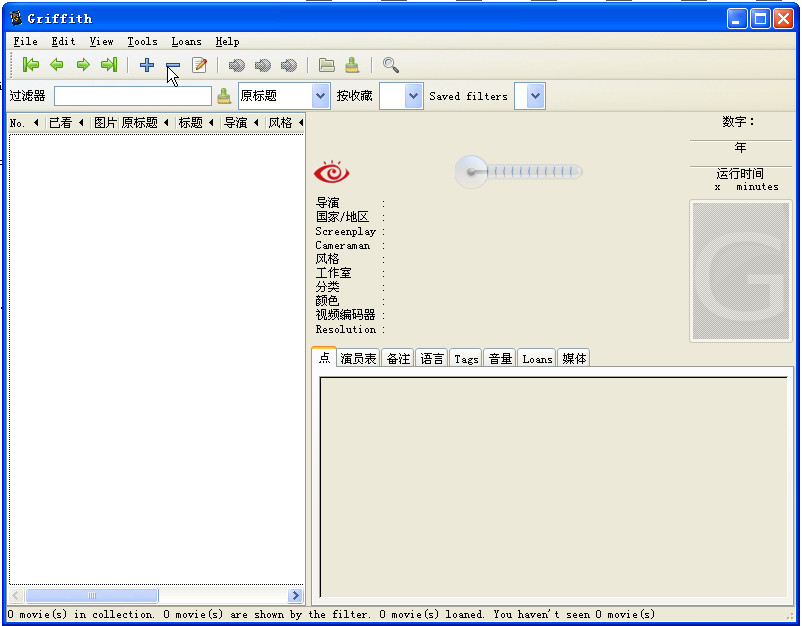The width and height of the screenshot is (802, 626).
Task: Minimize the Griffith window
Action: click(737, 19)
